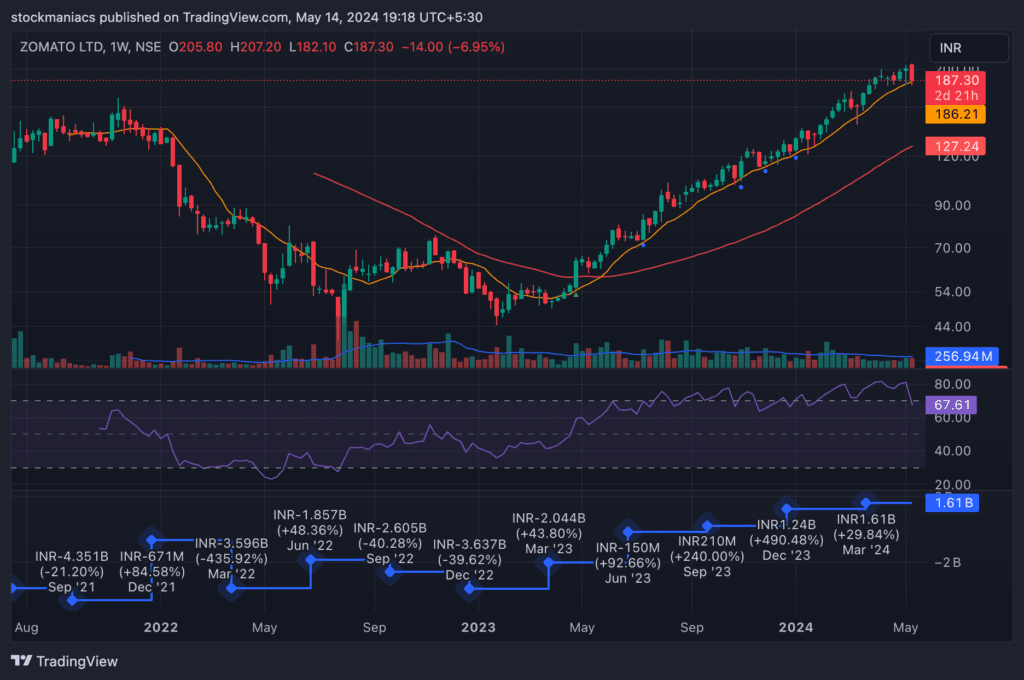Click the 2023 time axis label
The width and height of the screenshot is (1024, 680).
tap(478, 627)
